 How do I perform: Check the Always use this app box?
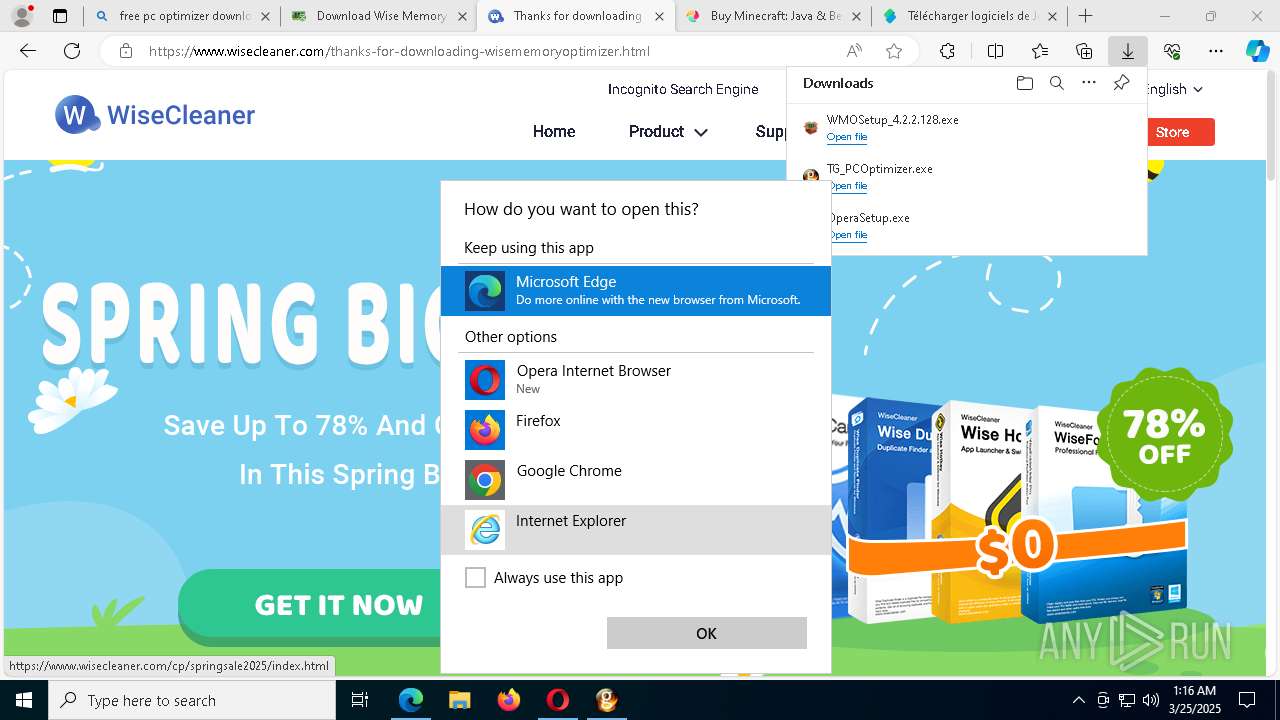[x=476, y=578]
